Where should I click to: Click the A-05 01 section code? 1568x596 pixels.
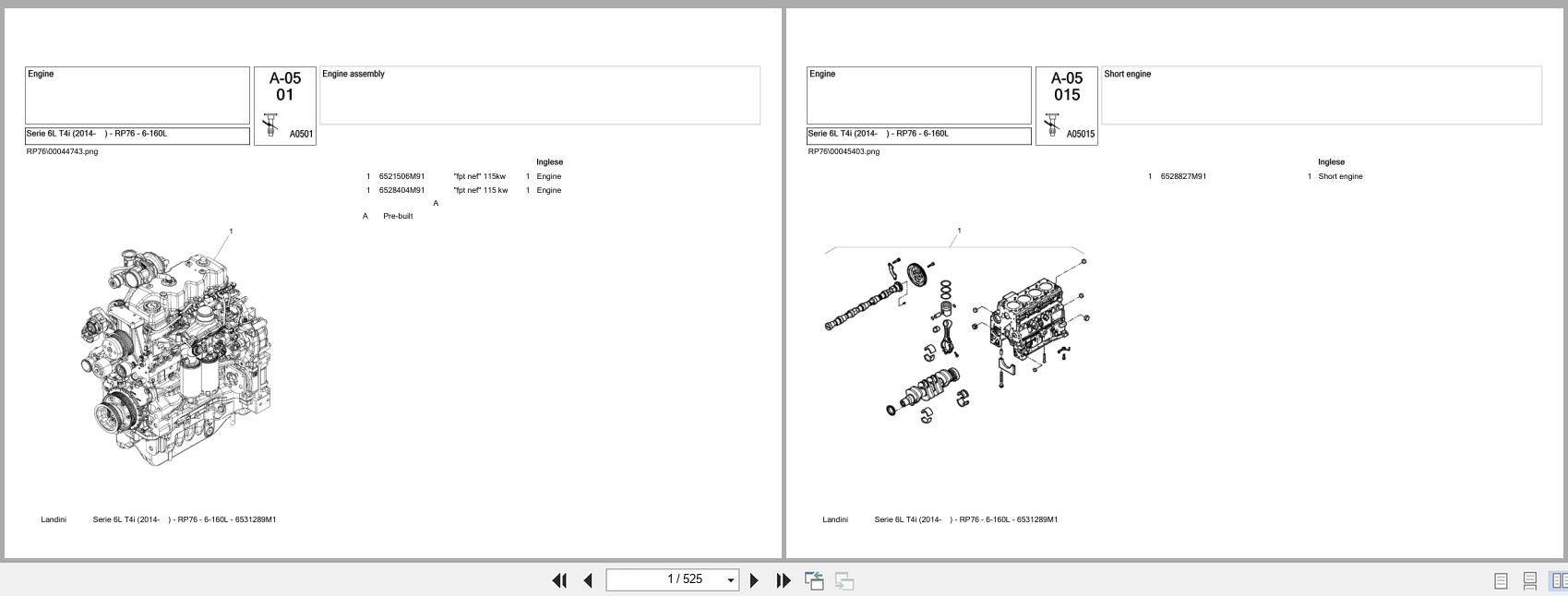point(285,87)
